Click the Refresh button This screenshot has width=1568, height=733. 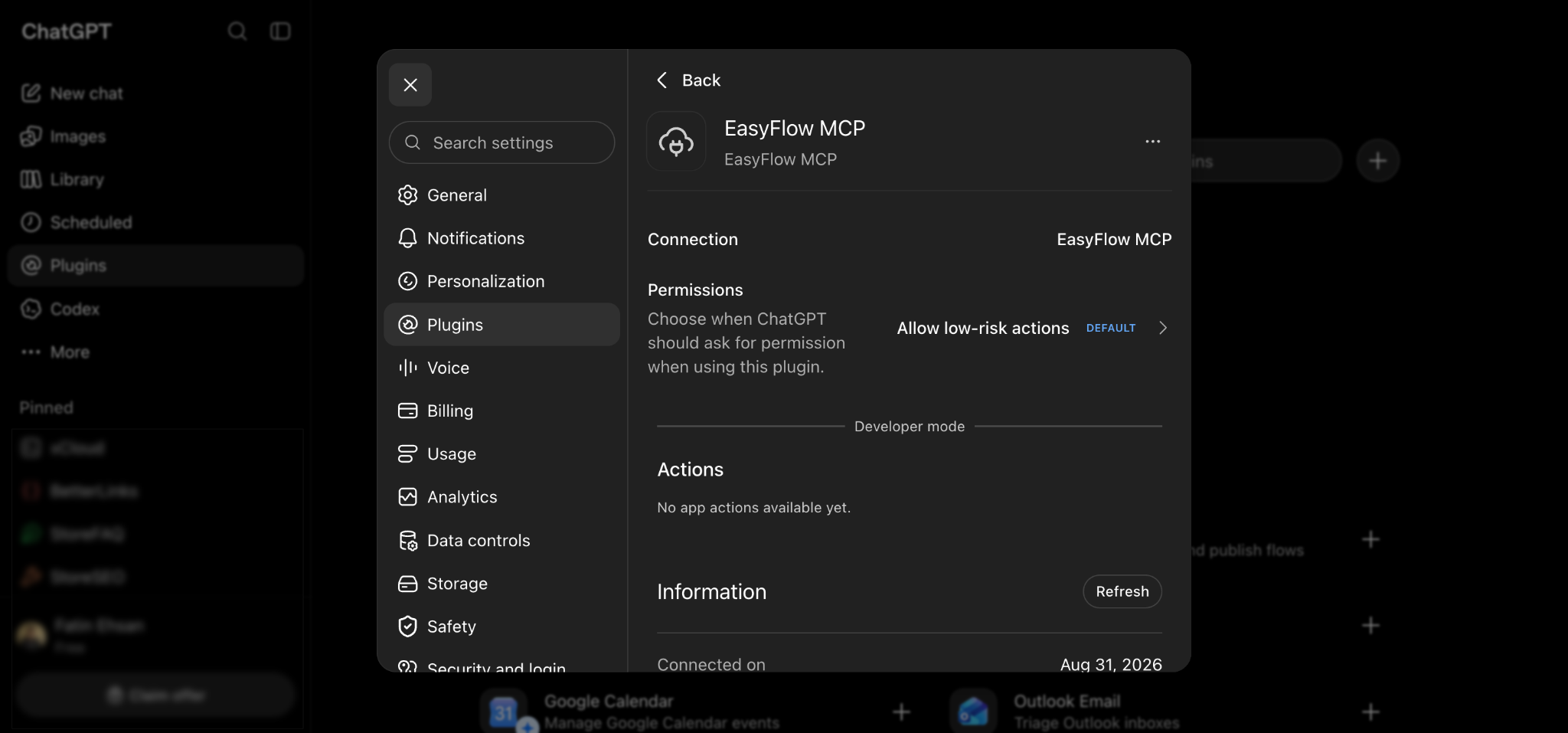[x=1122, y=591]
